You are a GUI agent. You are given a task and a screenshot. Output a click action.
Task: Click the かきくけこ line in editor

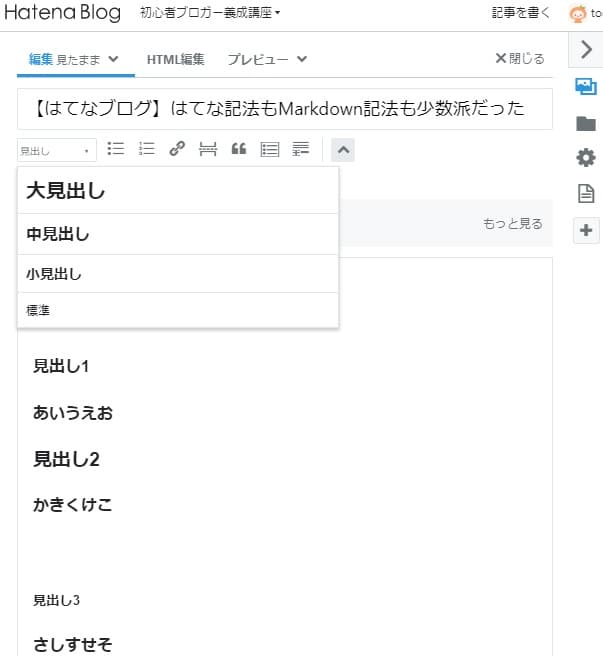73,505
